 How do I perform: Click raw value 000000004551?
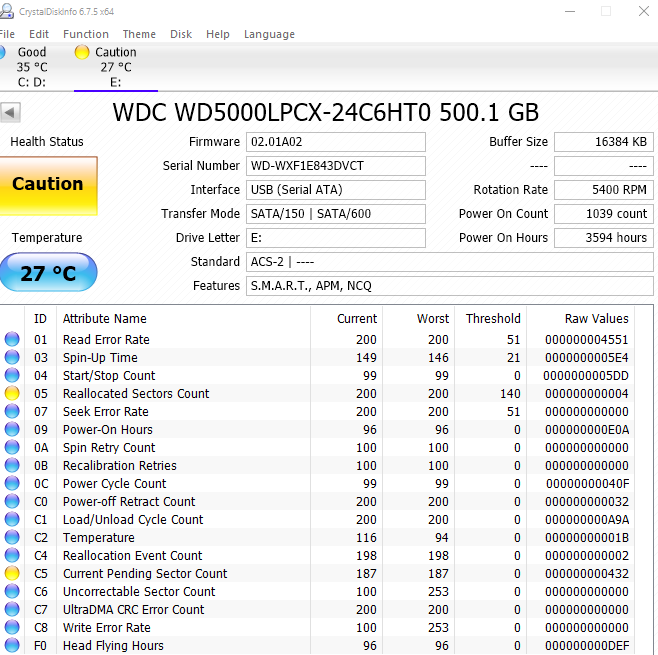[x=587, y=339]
